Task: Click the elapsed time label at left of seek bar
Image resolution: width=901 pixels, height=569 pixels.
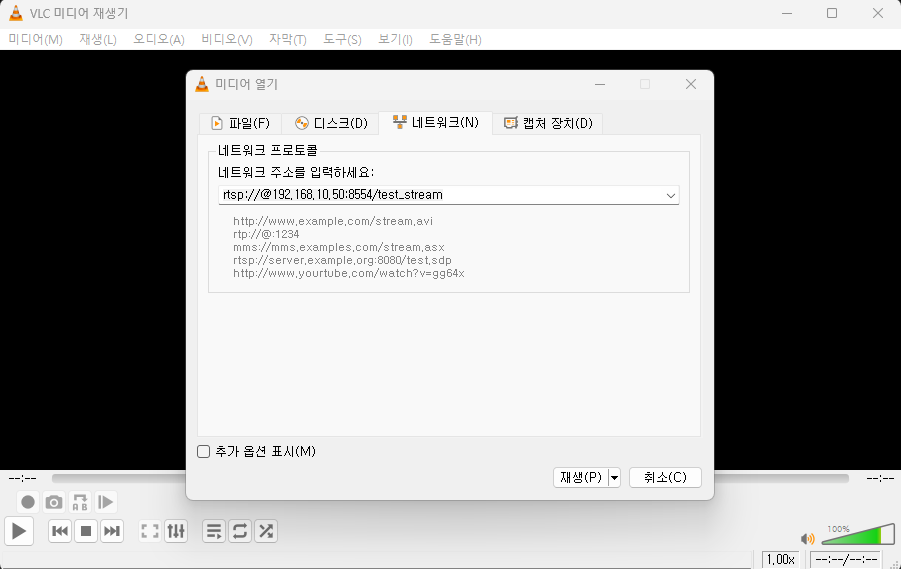Action: [x=22, y=478]
